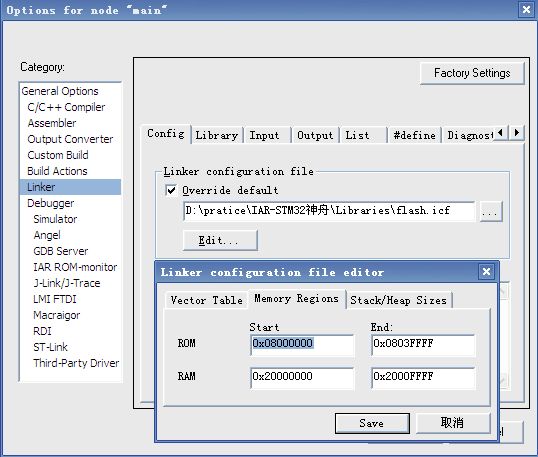Select Debugger category
This screenshot has width=538, height=457.
pyautogui.click(x=51, y=203)
